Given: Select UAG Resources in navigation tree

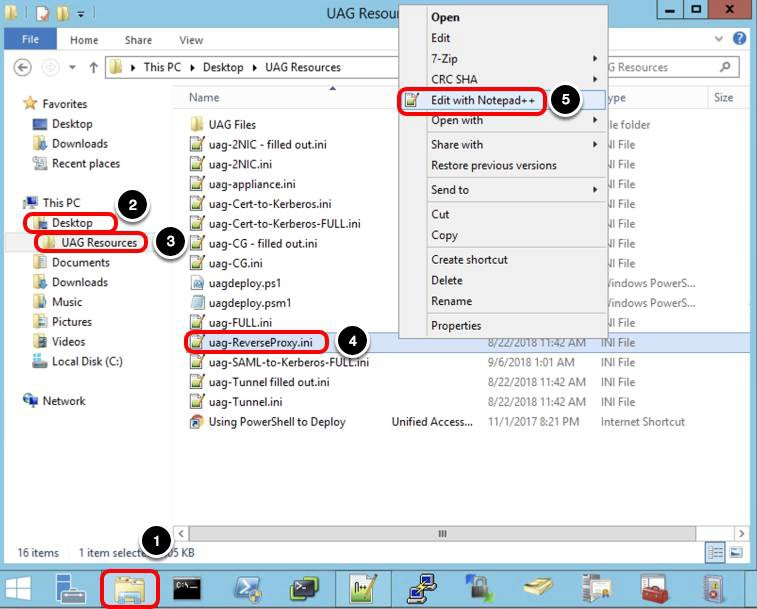Looking at the screenshot, I should tap(99, 242).
